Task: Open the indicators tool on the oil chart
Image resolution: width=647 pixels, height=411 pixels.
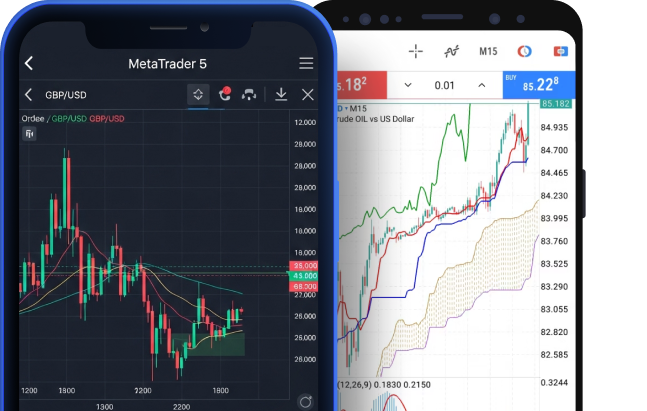Action: pyautogui.click(x=451, y=52)
